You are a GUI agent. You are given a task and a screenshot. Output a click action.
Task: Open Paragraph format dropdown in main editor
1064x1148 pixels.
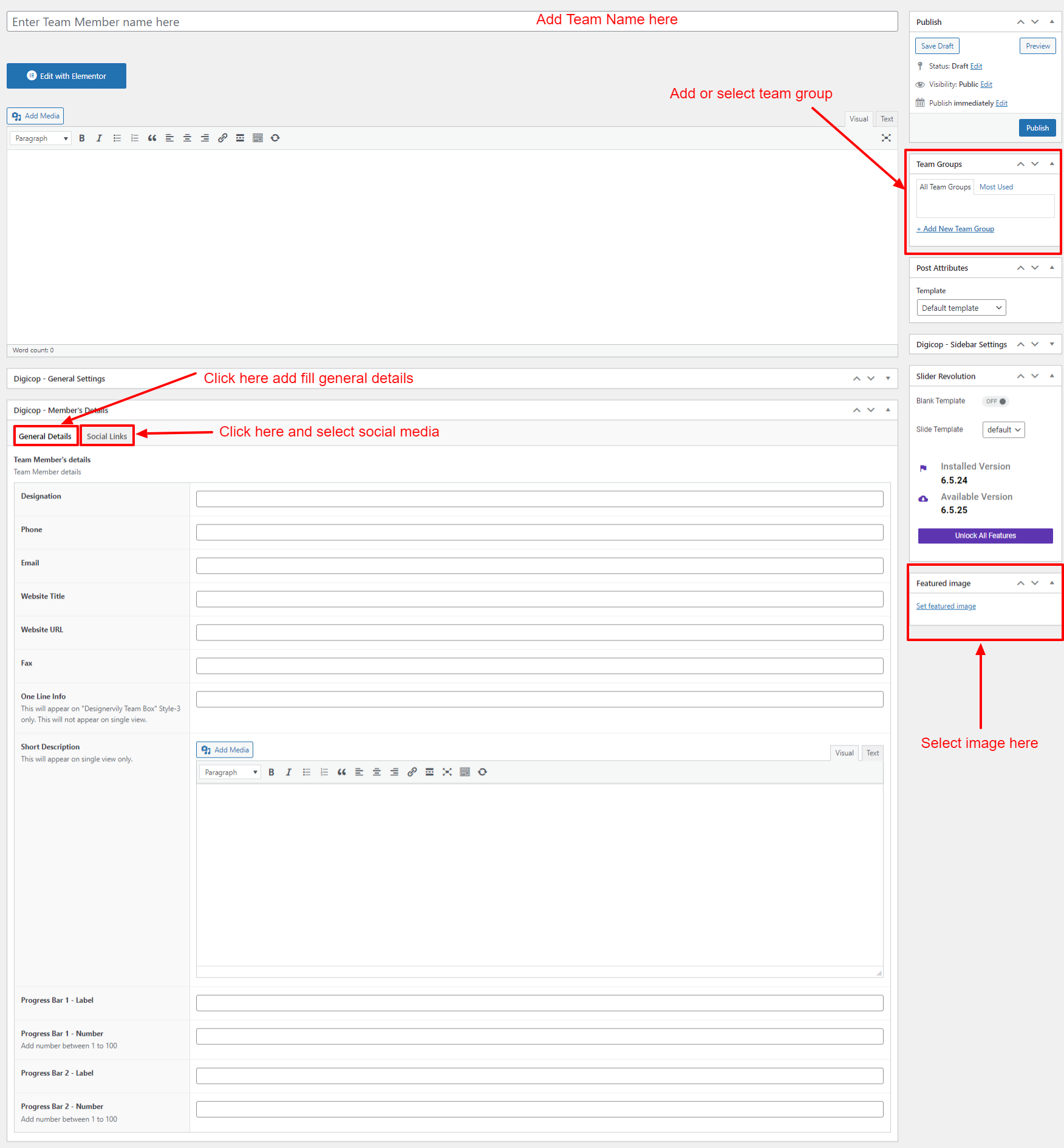tap(41, 138)
